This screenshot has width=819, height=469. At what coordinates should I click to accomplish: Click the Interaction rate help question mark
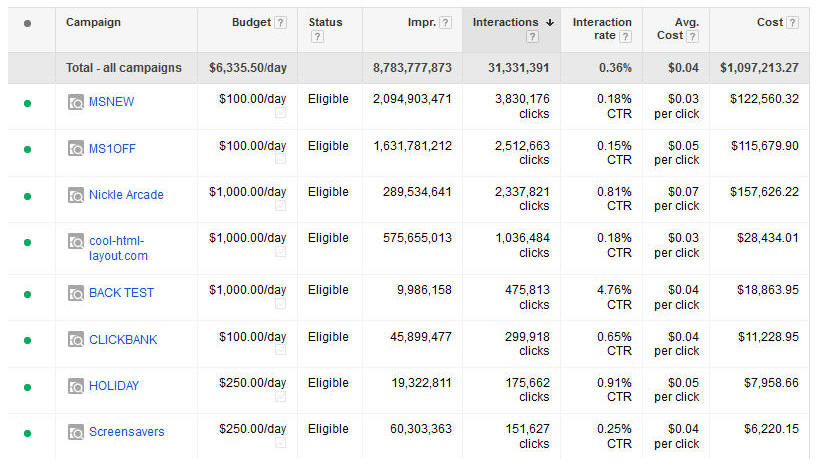pyautogui.click(x=625, y=37)
